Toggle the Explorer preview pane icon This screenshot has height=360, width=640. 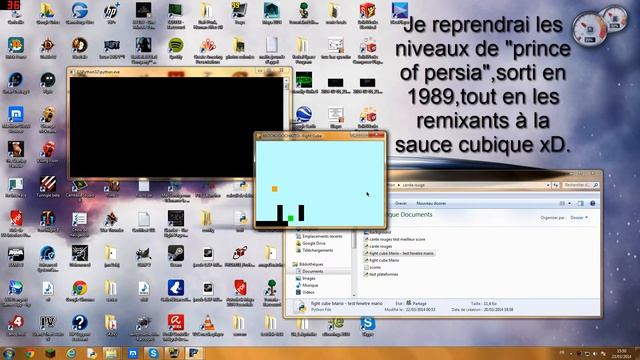pos(580,203)
